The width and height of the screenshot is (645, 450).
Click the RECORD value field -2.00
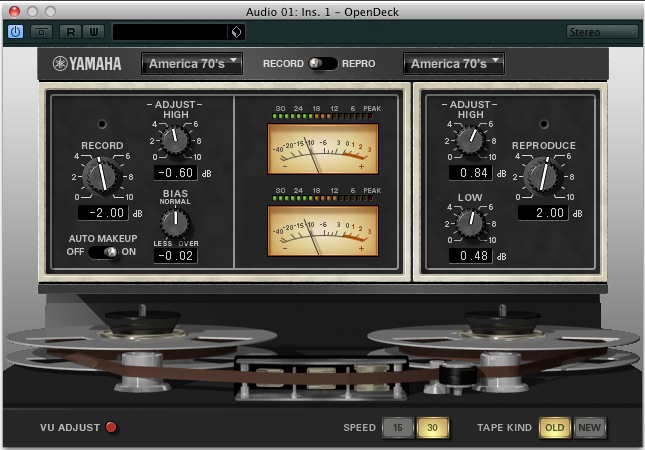(x=103, y=213)
